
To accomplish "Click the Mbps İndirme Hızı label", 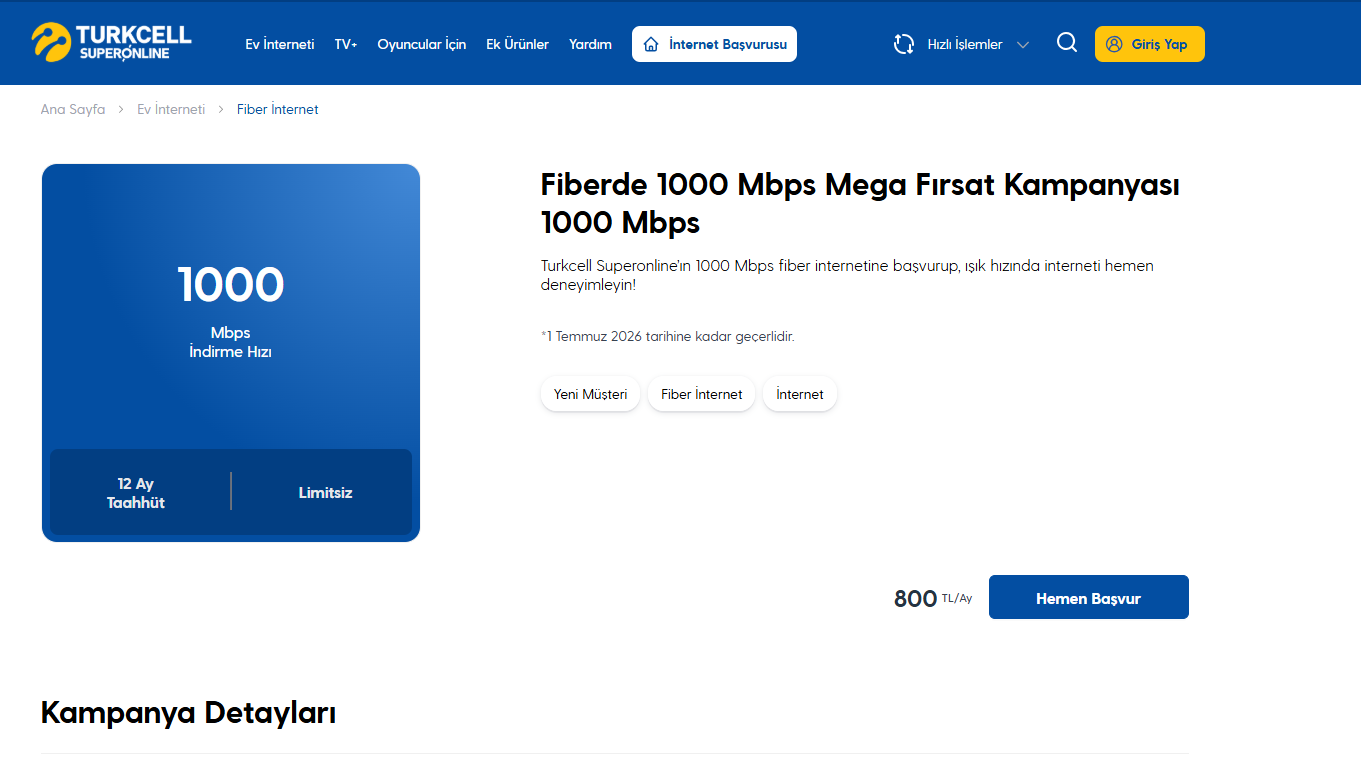I will tap(231, 342).
